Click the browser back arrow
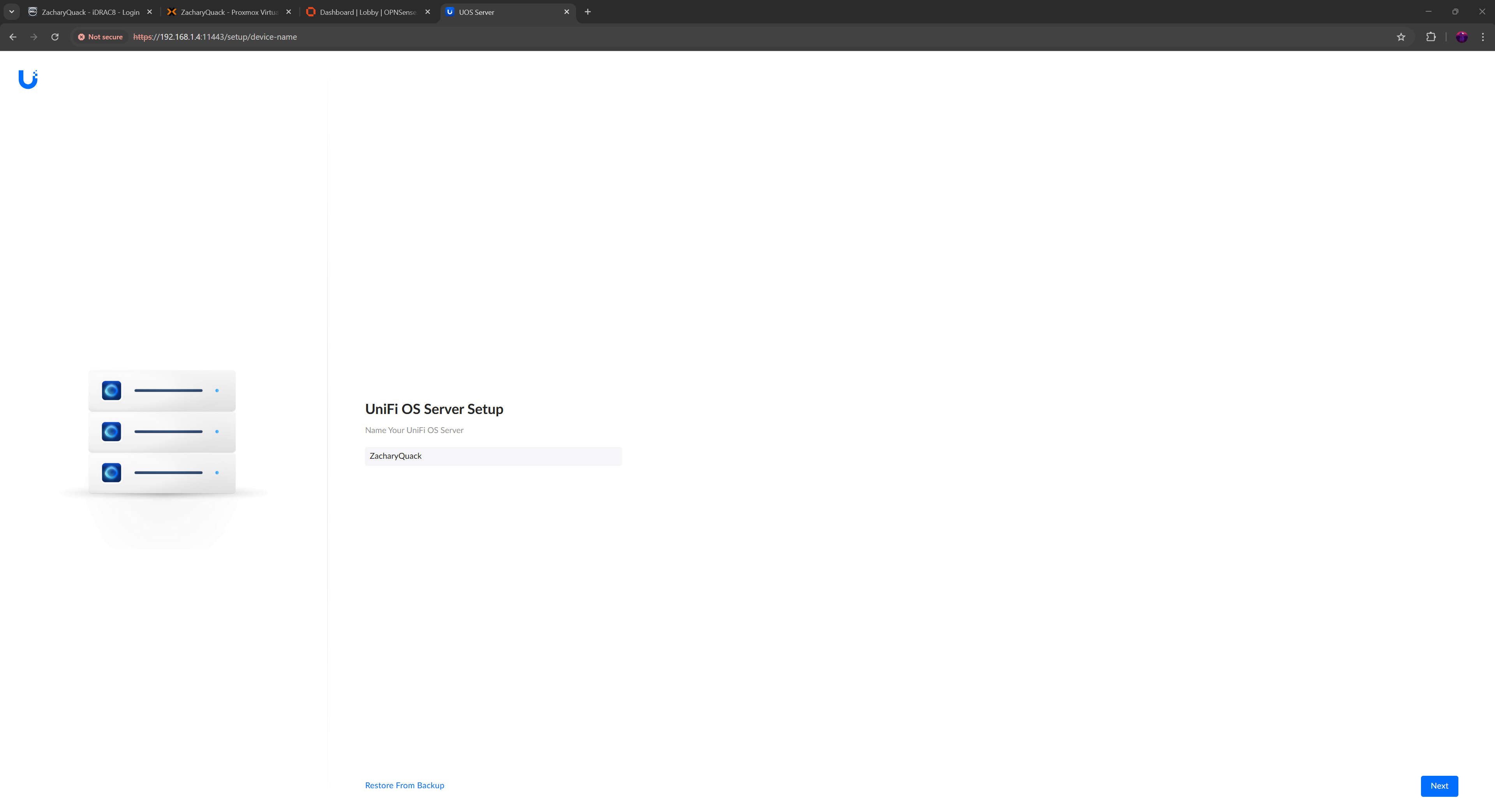 [x=13, y=37]
